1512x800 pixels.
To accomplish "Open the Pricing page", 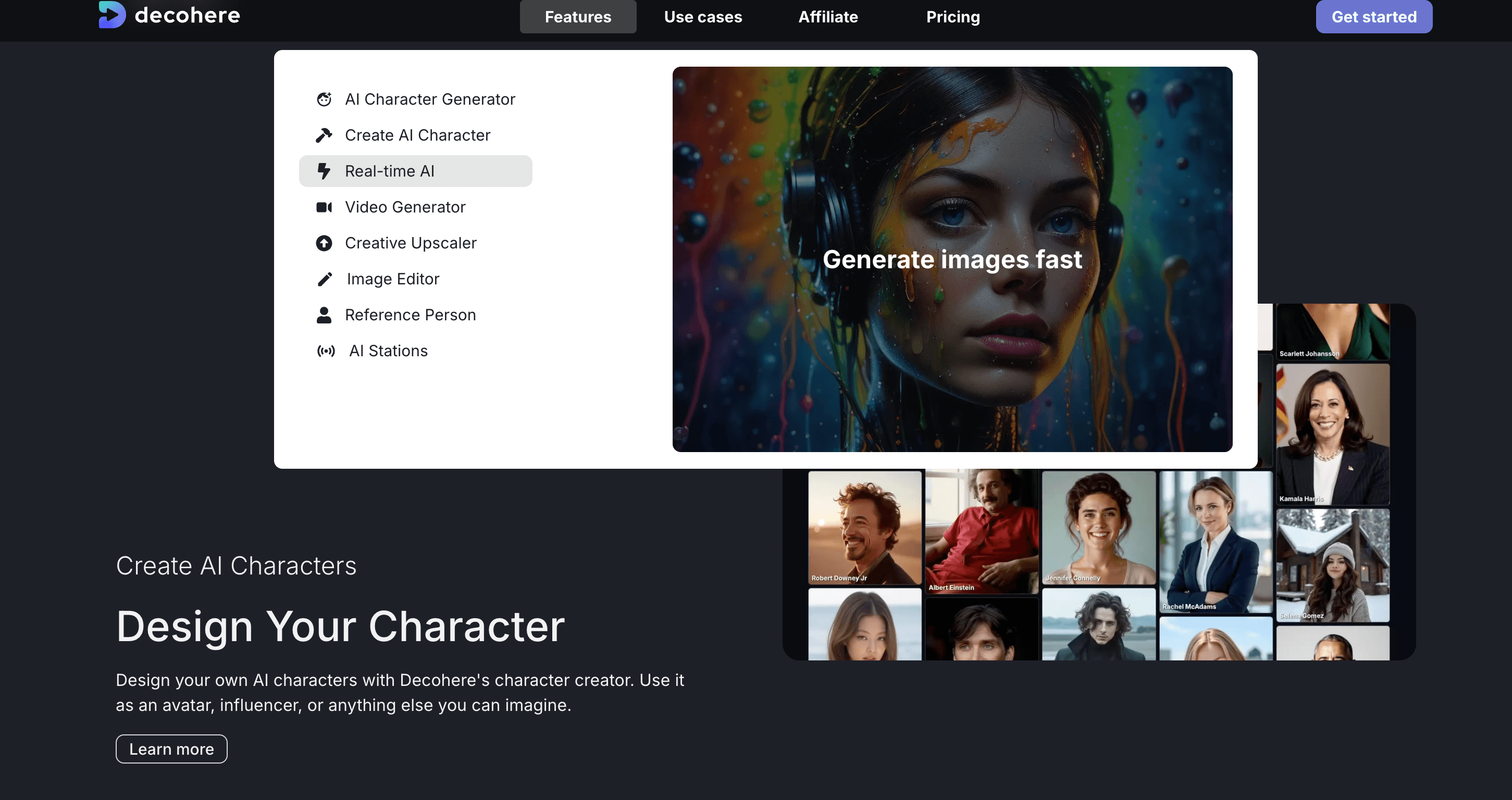I will (952, 17).
